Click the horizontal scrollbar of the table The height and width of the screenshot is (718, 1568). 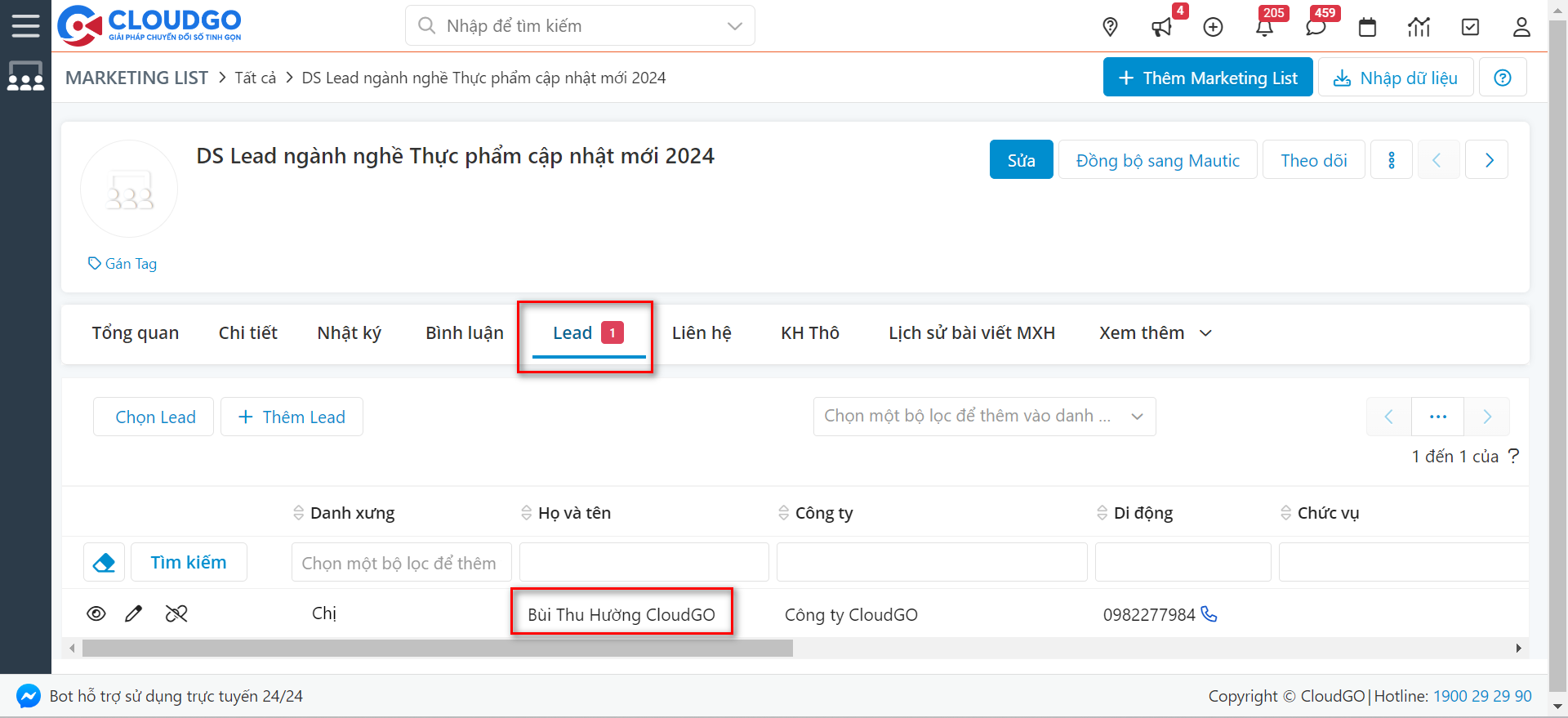(438, 649)
